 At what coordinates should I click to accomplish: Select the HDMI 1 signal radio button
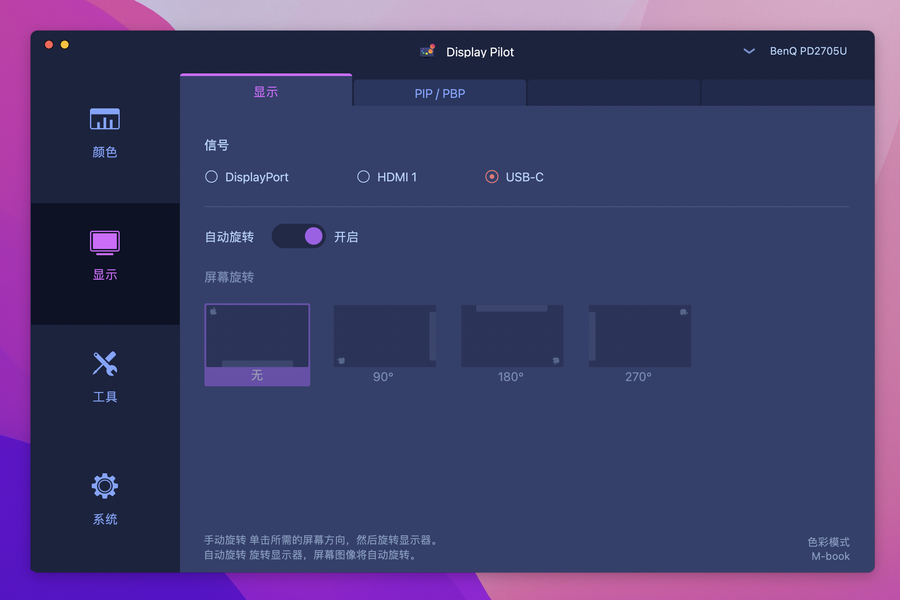pyautogui.click(x=364, y=177)
